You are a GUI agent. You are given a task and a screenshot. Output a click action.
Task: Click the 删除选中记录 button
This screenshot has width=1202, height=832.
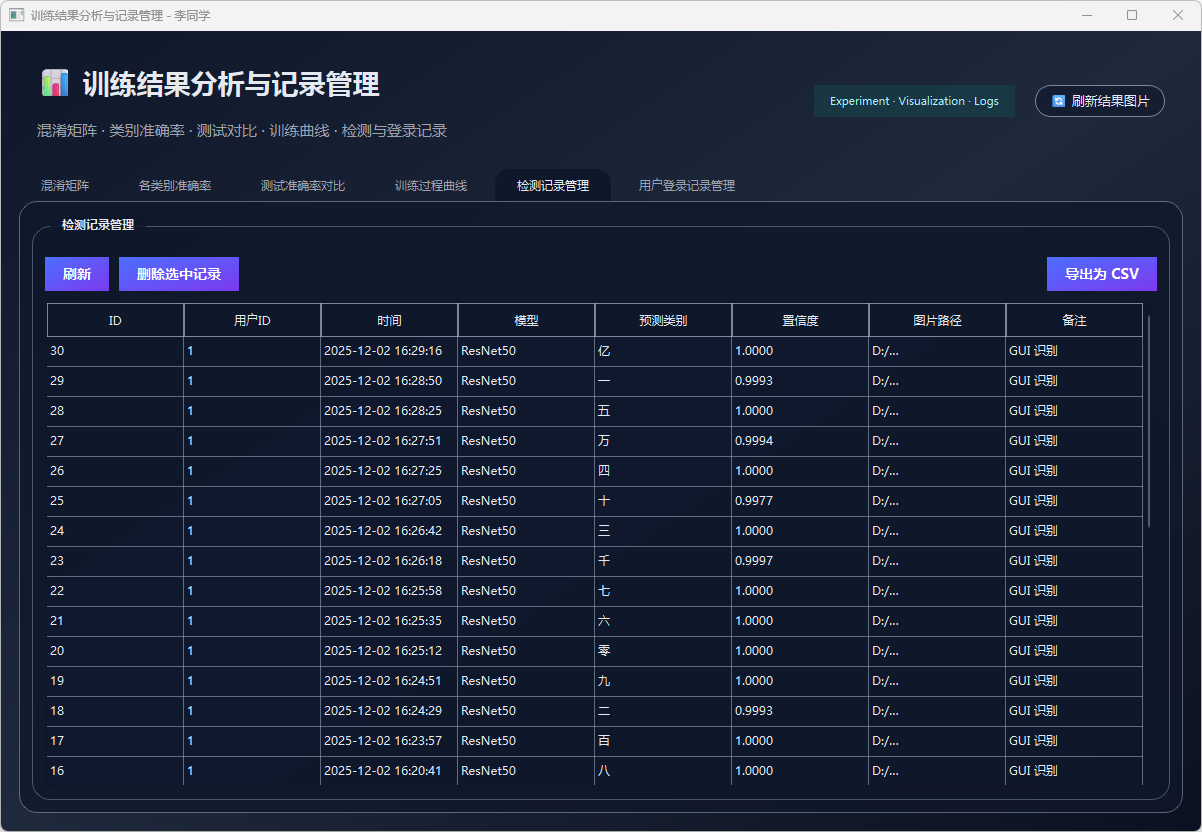[x=179, y=274]
